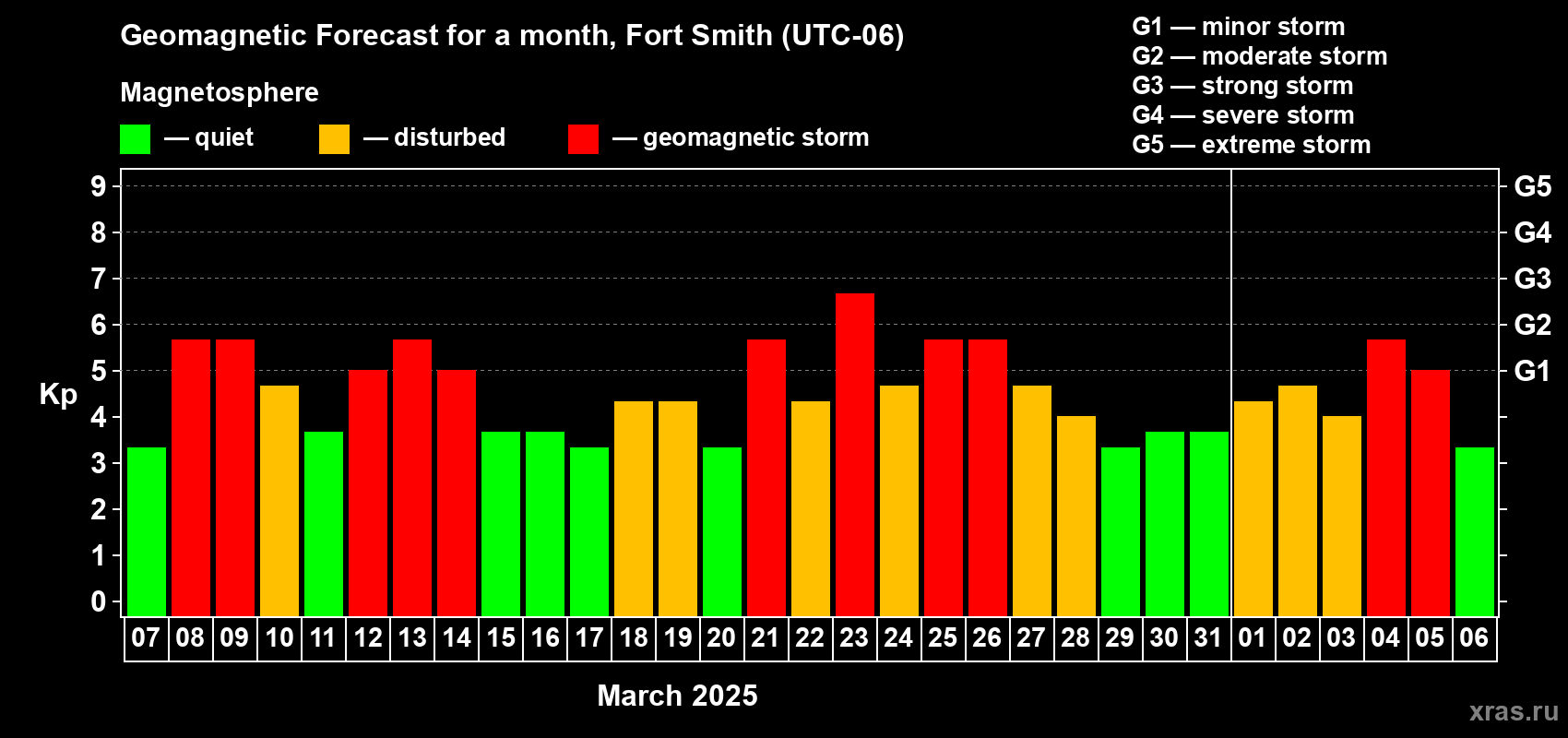
Task: Click the chart title about Fort Smith
Action: pos(512,36)
